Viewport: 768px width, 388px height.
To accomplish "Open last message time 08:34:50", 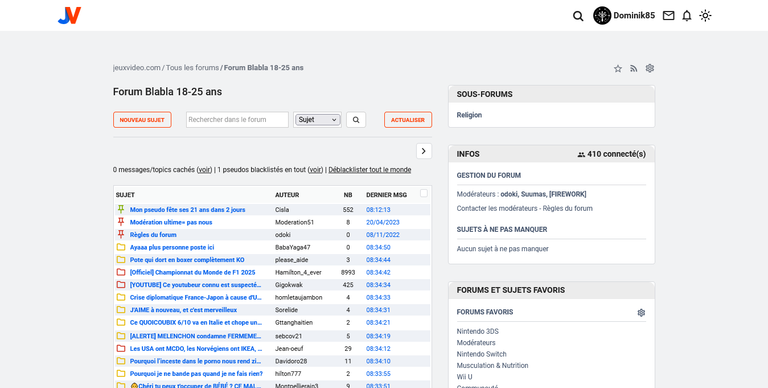I will [x=378, y=247].
